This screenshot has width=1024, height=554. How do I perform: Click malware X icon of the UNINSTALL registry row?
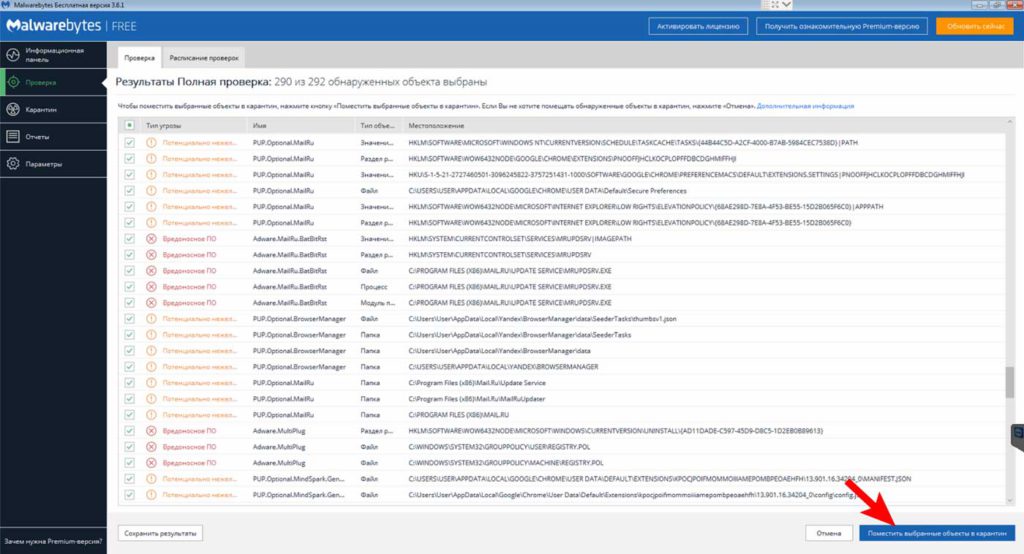(x=151, y=431)
